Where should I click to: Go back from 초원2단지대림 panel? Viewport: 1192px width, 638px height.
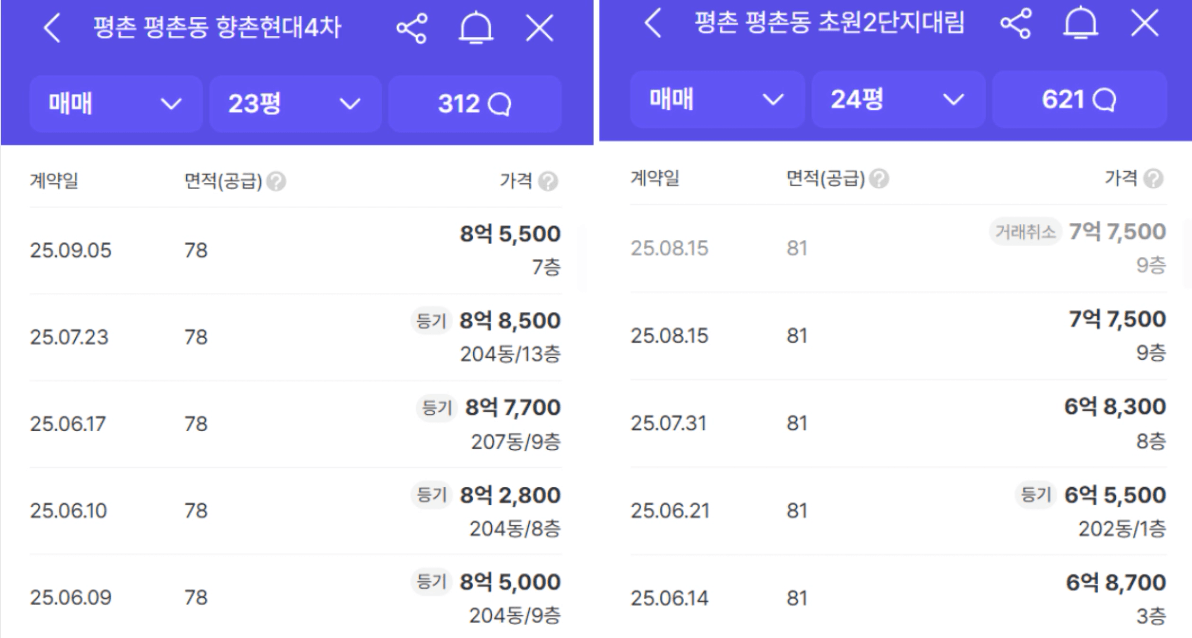tap(652, 24)
